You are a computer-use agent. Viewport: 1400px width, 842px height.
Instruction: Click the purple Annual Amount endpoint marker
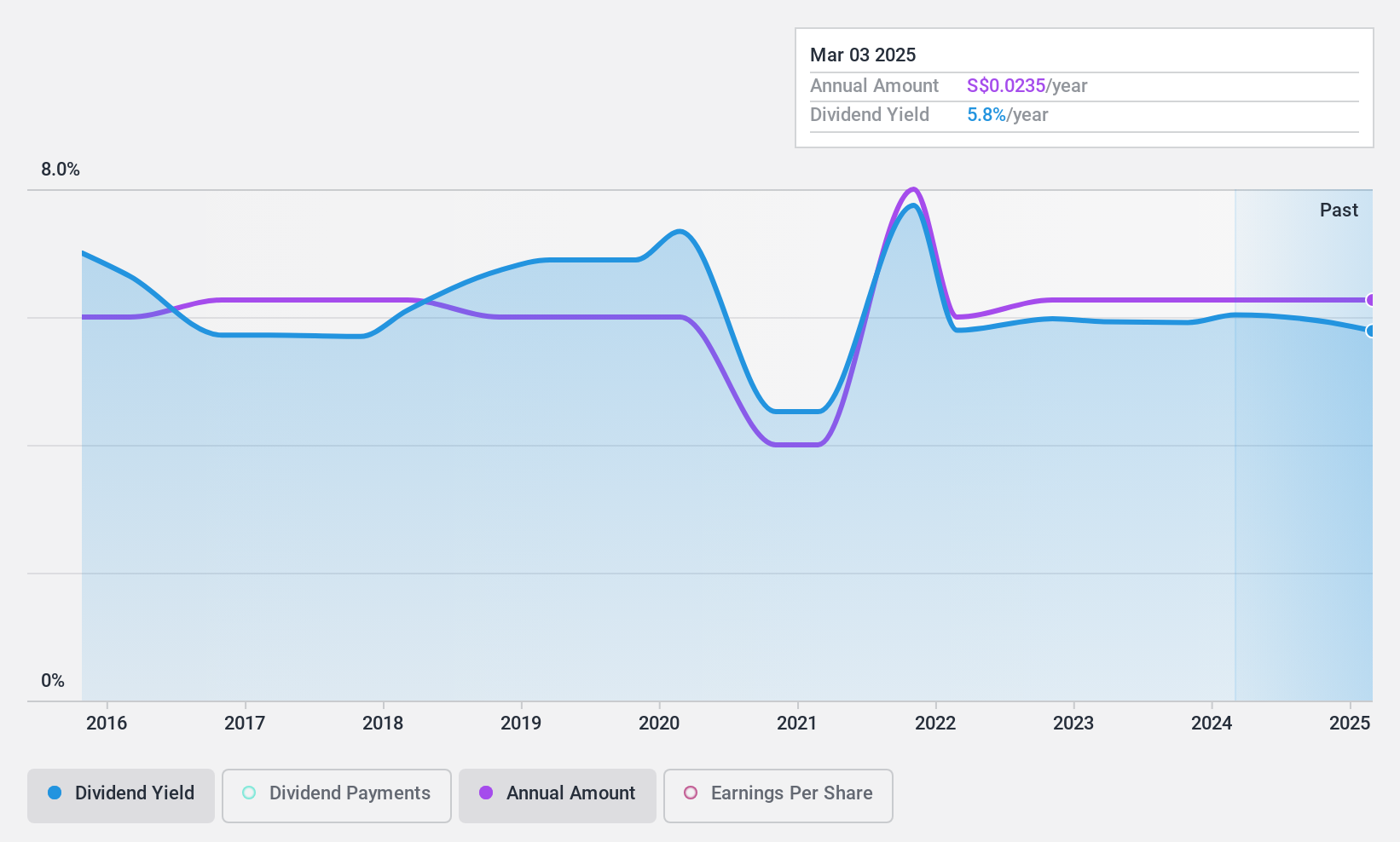(x=1371, y=300)
